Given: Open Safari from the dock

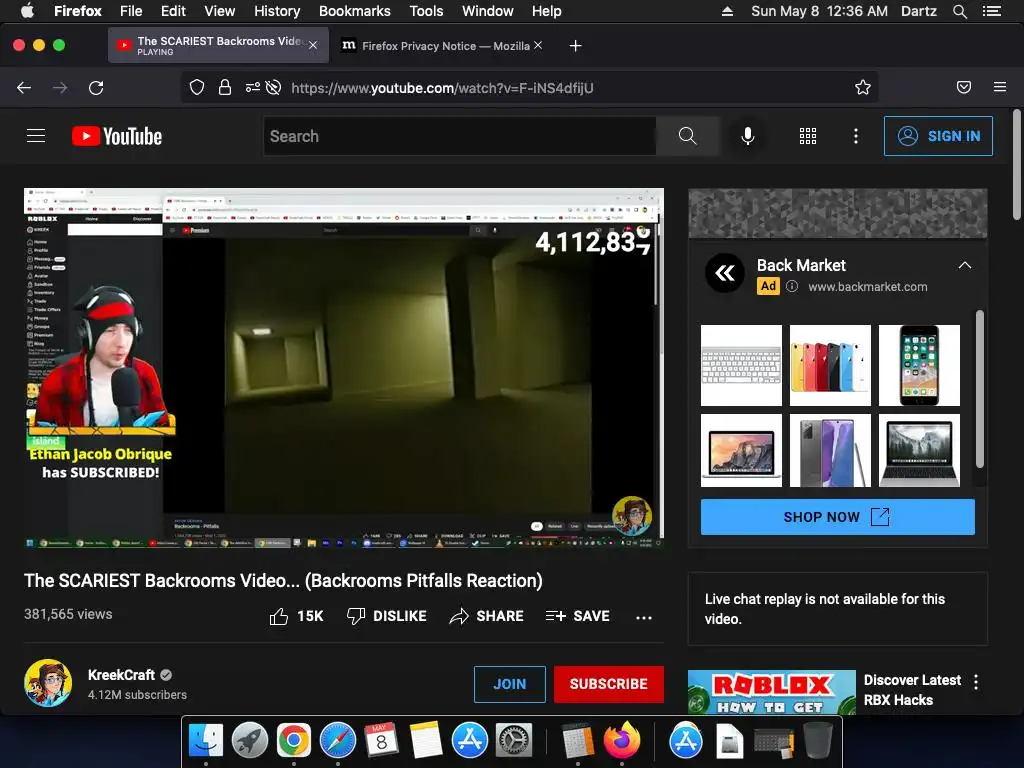Looking at the screenshot, I should [338, 741].
